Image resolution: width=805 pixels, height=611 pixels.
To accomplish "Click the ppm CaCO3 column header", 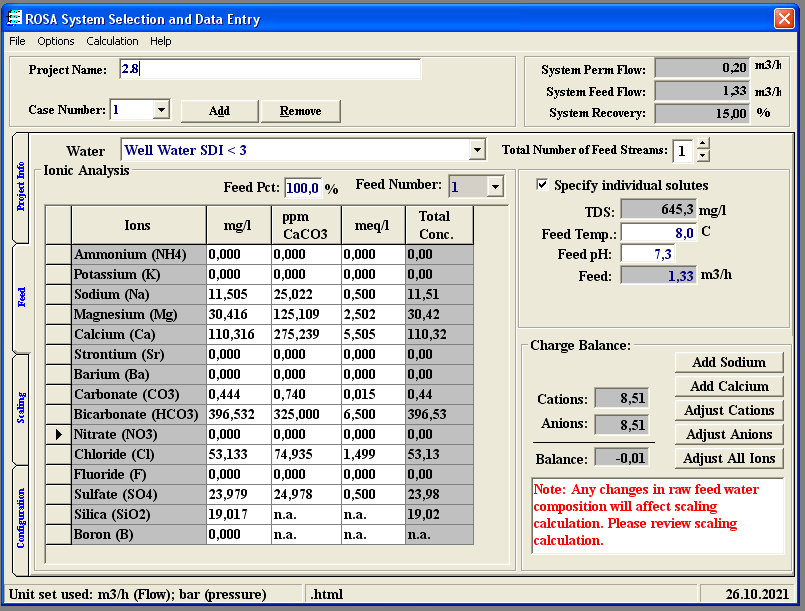I will pyautogui.click(x=306, y=225).
